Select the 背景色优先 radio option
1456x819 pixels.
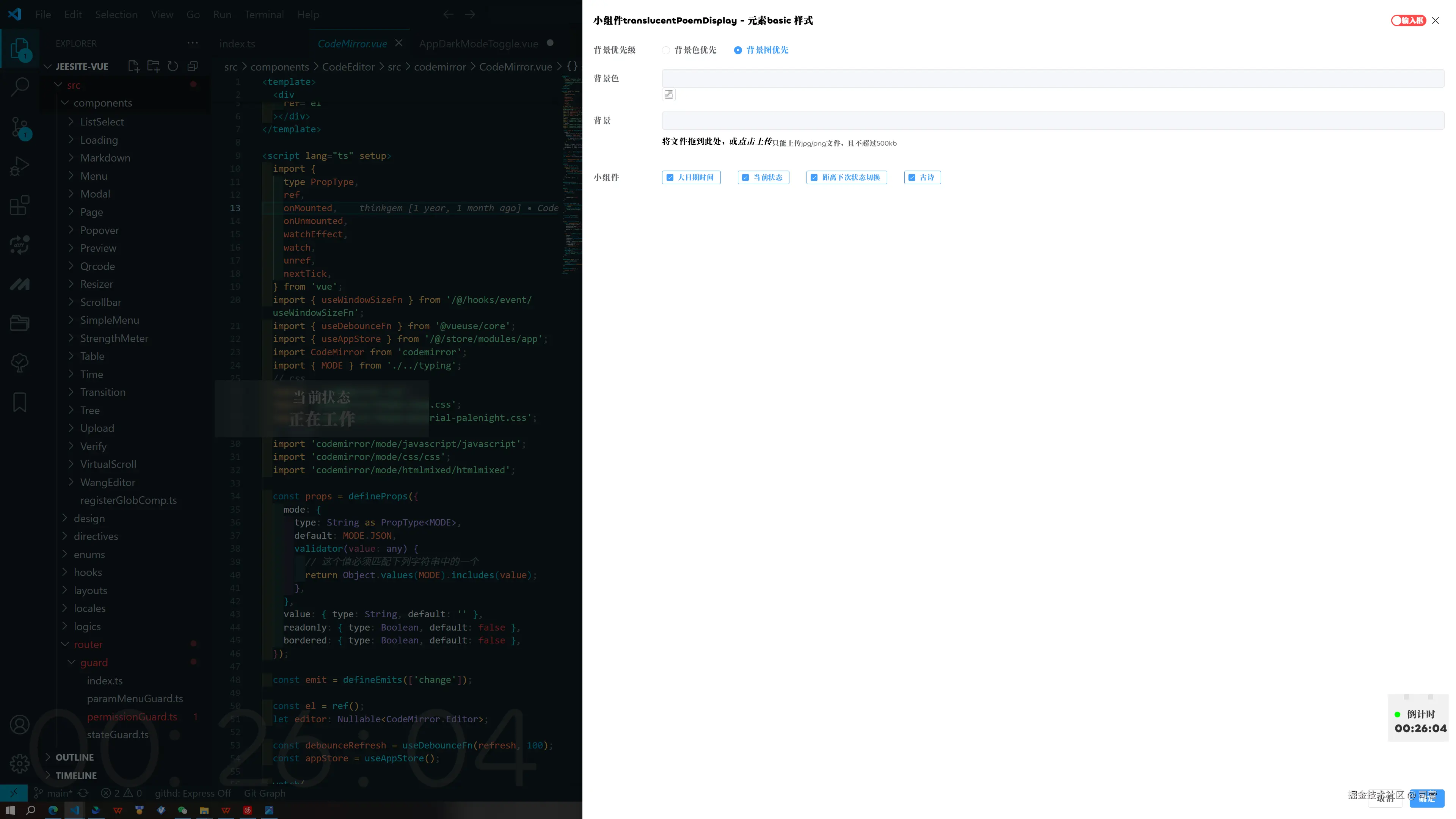pos(667,50)
